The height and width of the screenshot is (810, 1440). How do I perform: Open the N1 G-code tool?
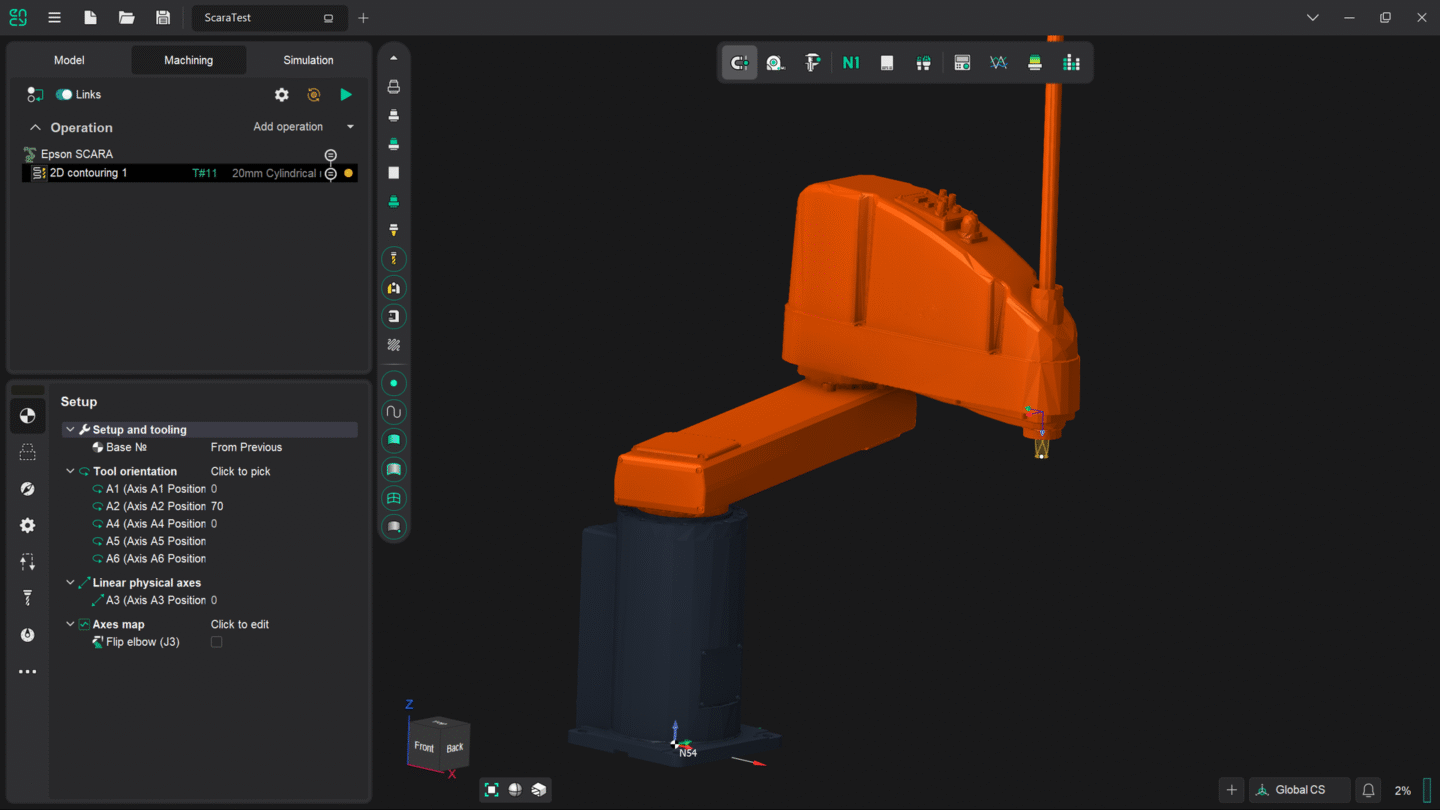click(x=851, y=62)
